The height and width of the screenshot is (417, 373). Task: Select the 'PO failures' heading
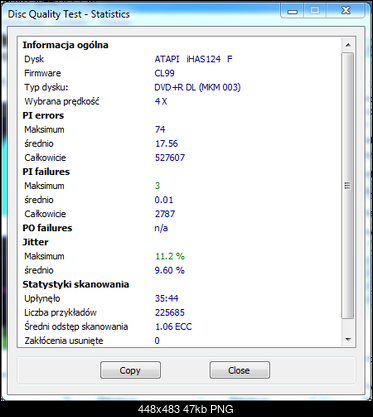pos(47,228)
